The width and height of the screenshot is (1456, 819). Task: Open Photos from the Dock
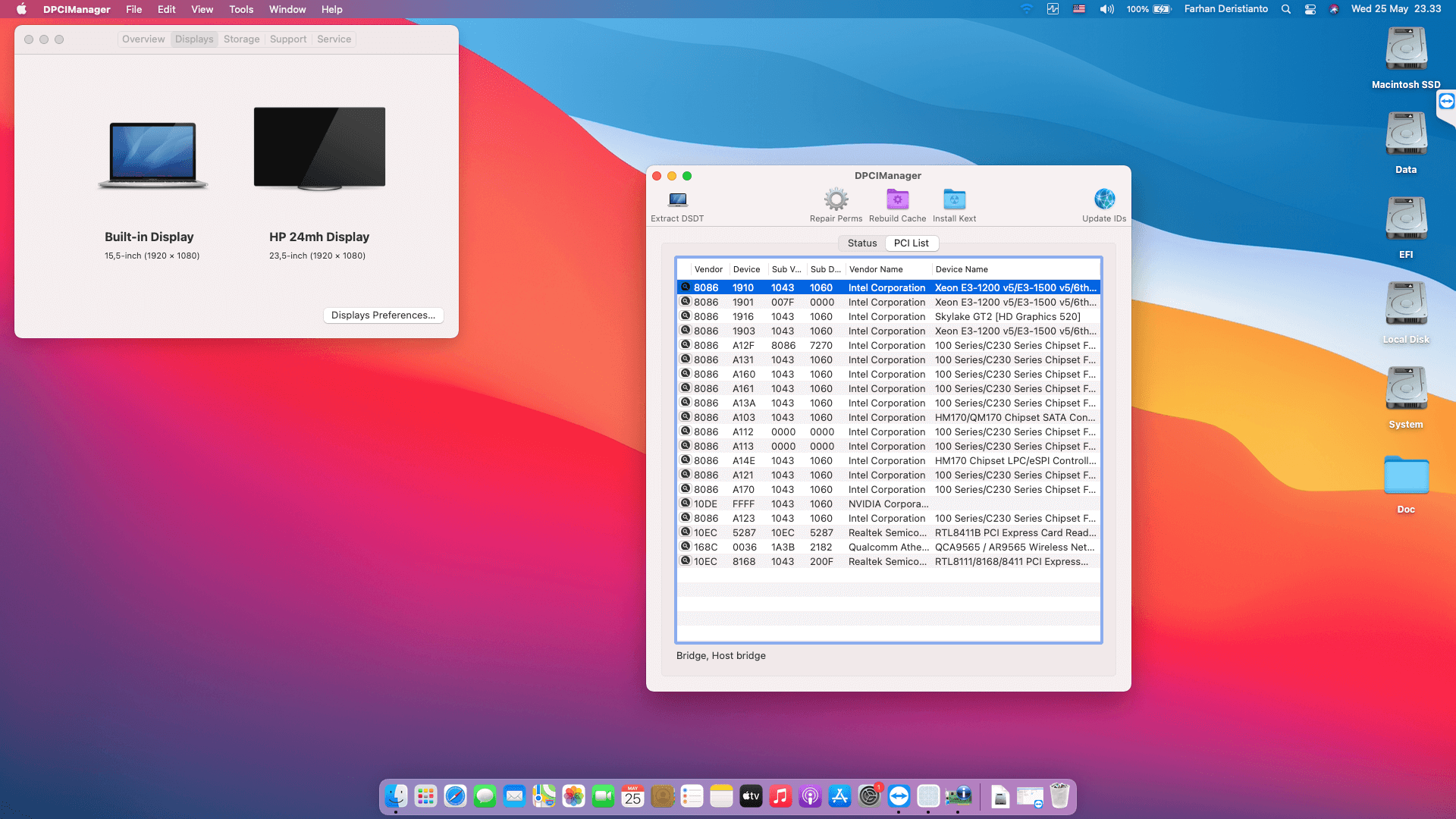coord(573,796)
